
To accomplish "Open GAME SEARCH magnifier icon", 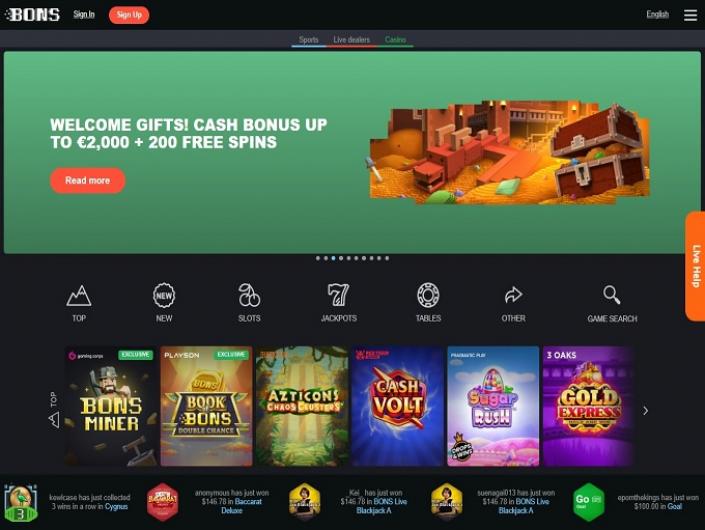I will tap(612, 295).
